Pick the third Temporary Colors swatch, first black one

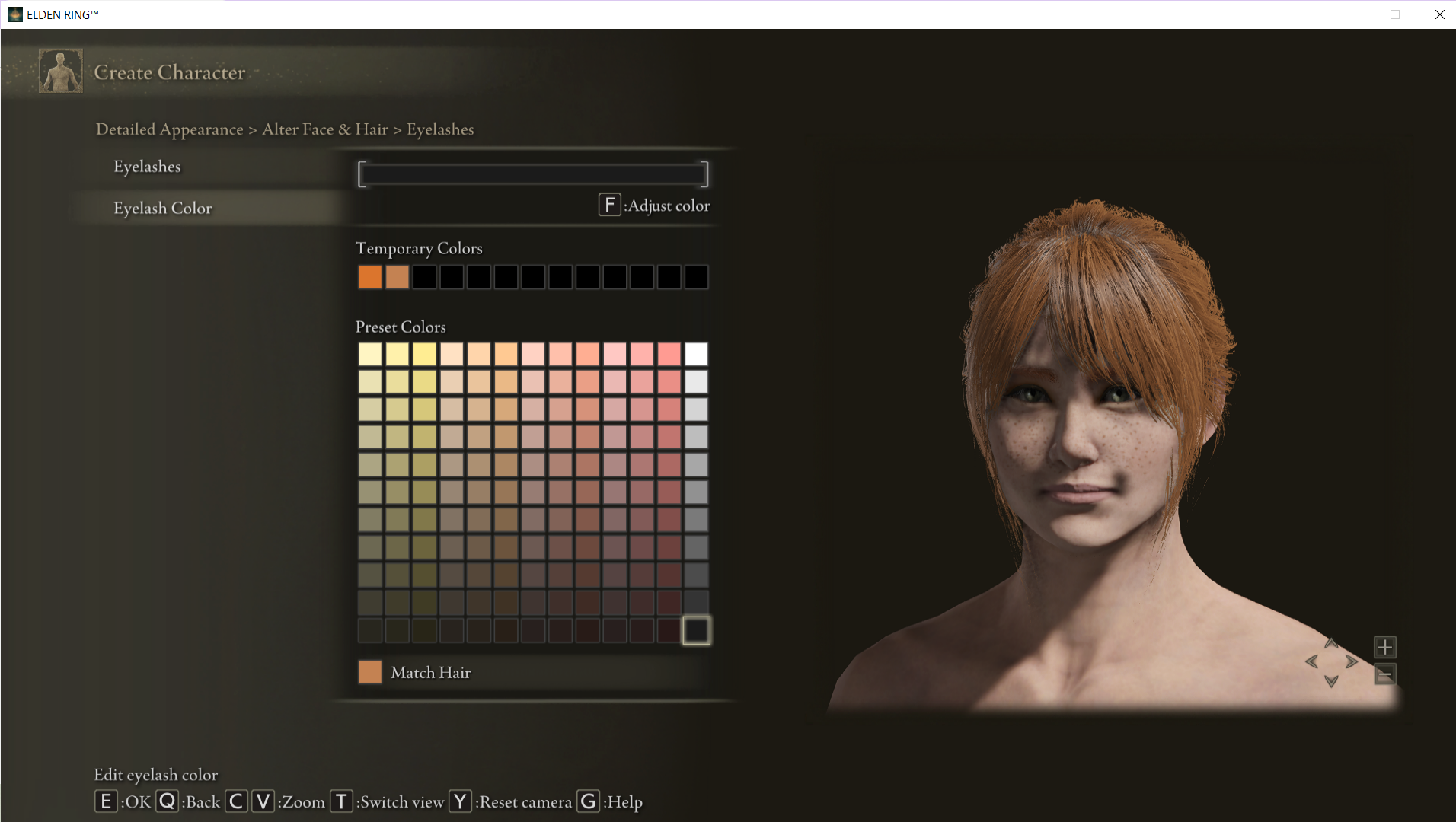(424, 277)
